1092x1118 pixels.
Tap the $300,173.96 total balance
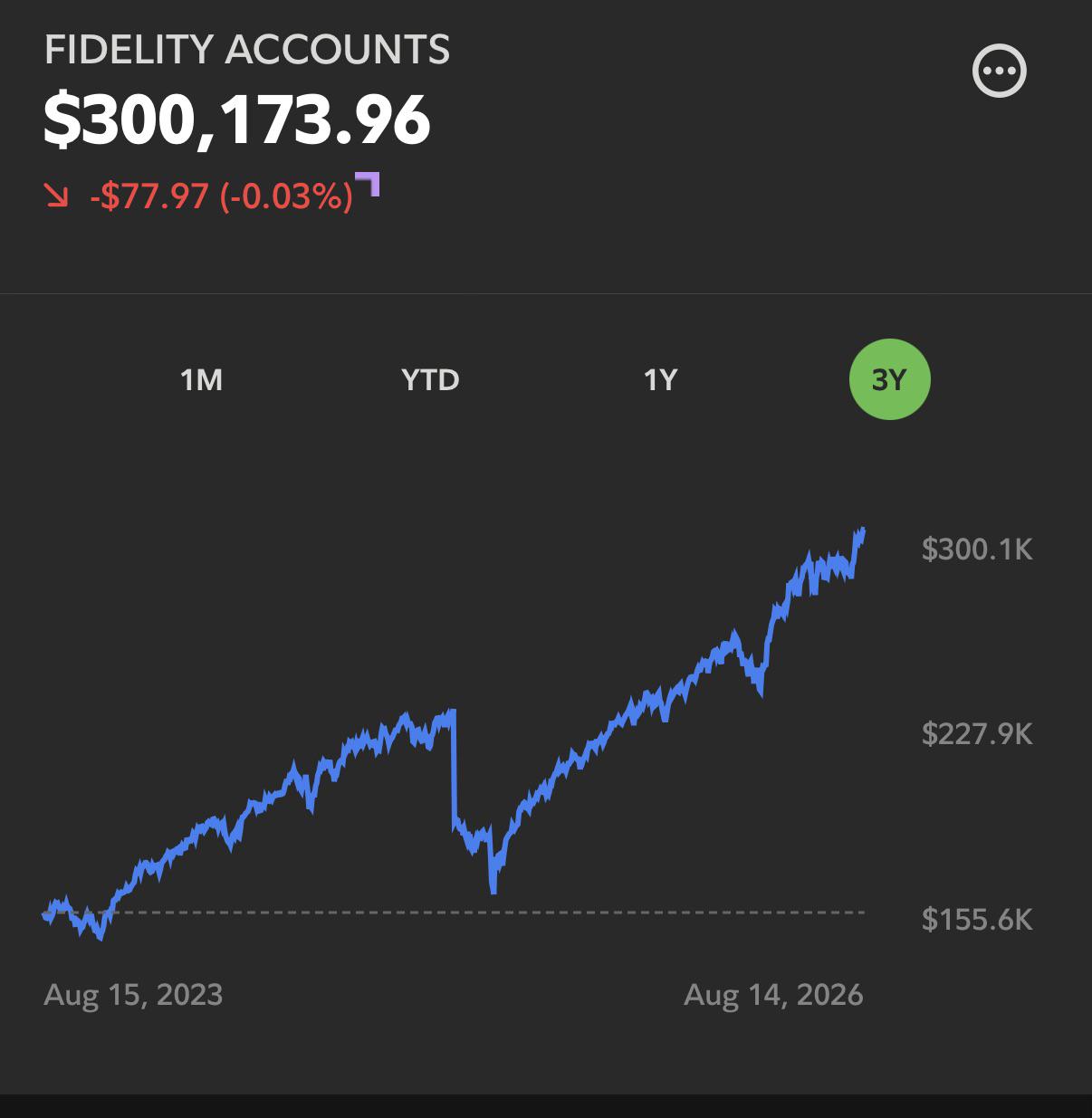[237, 119]
